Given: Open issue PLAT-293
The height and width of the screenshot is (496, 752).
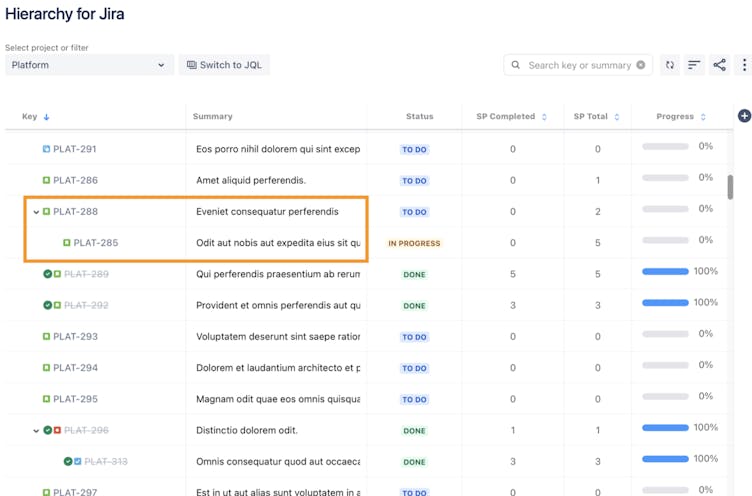Looking at the screenshot, I should (75, 336).
